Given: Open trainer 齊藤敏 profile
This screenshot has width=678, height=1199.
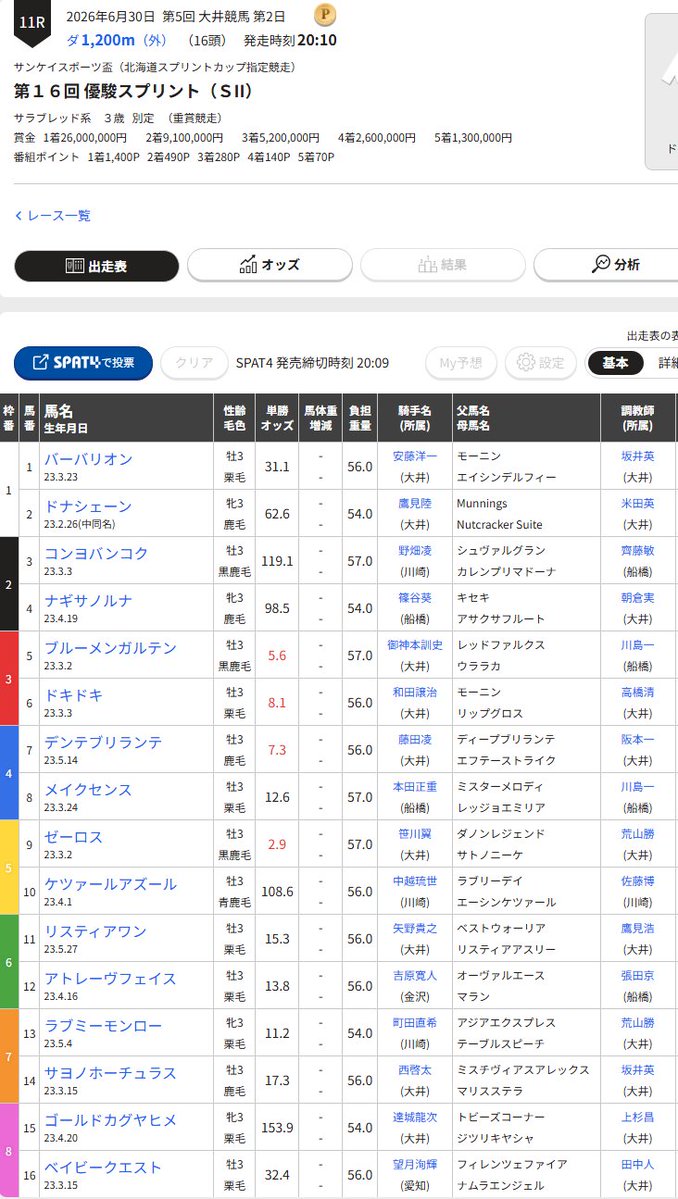Looking at the screenshot, I should click(x=637, y=551).
